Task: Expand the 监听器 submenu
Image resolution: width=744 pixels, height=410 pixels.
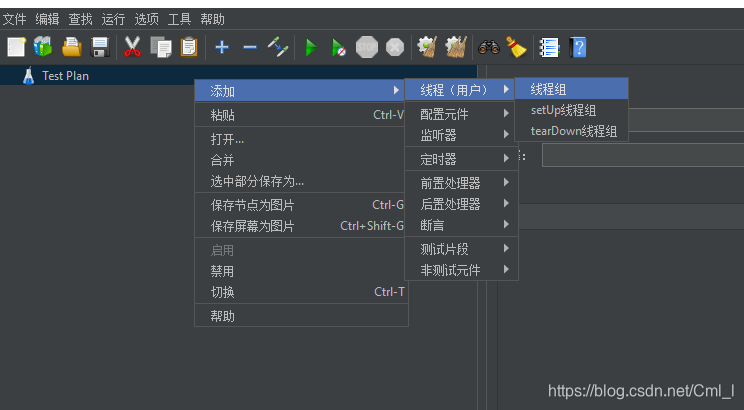Action: pyautogui.click(x=460, y=135)
